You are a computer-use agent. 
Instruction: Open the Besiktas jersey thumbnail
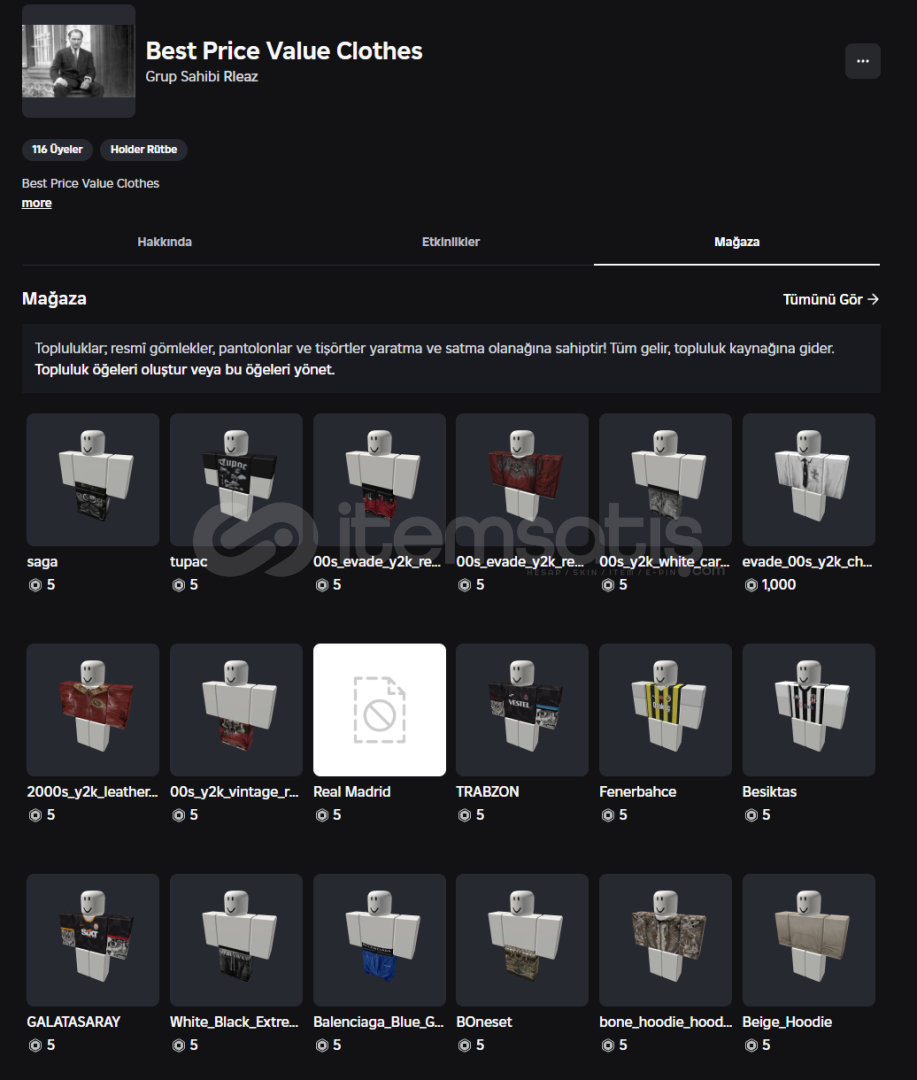[809, 710]
